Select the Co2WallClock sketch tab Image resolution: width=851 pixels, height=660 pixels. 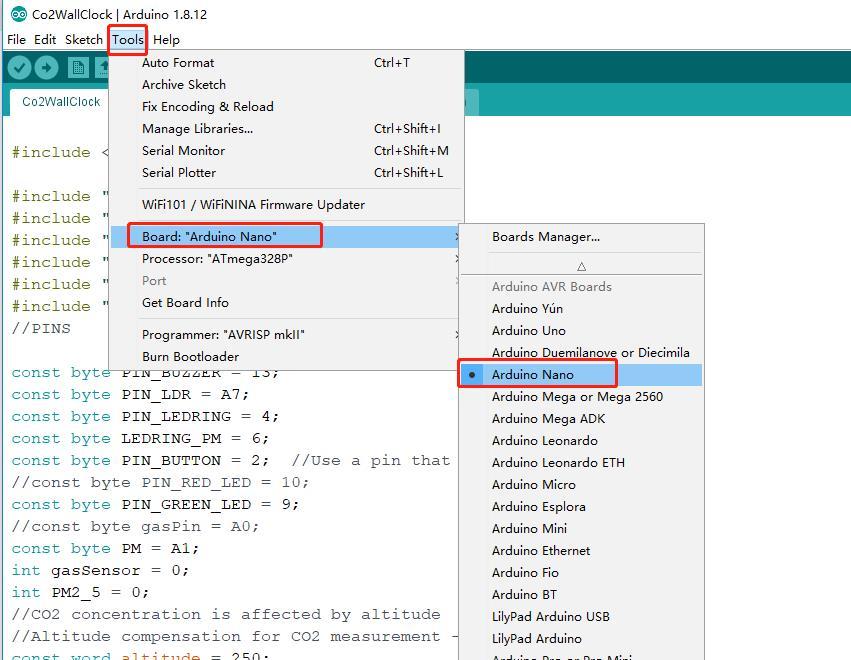pos(61,102)
